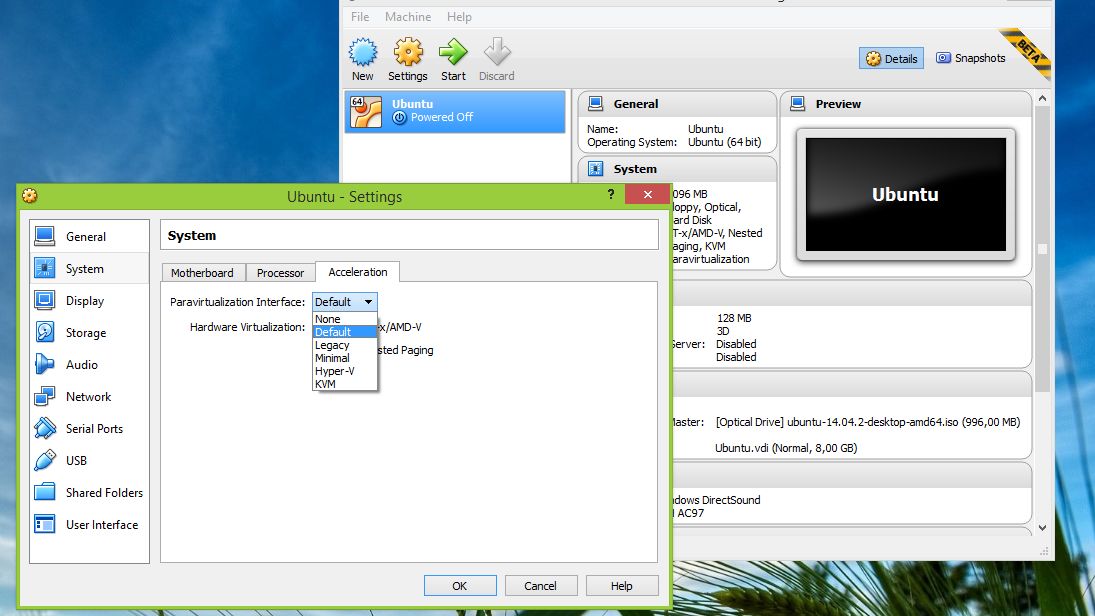The image size is (1095, 616).
Task: Open Network settings category
Action: coord(89,397)
